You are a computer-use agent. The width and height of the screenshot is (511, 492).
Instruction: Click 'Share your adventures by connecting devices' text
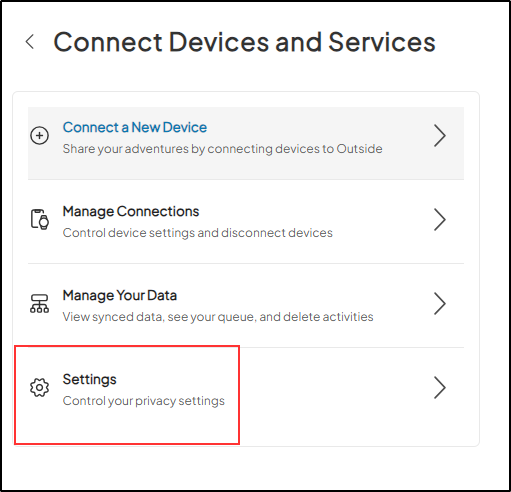(222, 149)
